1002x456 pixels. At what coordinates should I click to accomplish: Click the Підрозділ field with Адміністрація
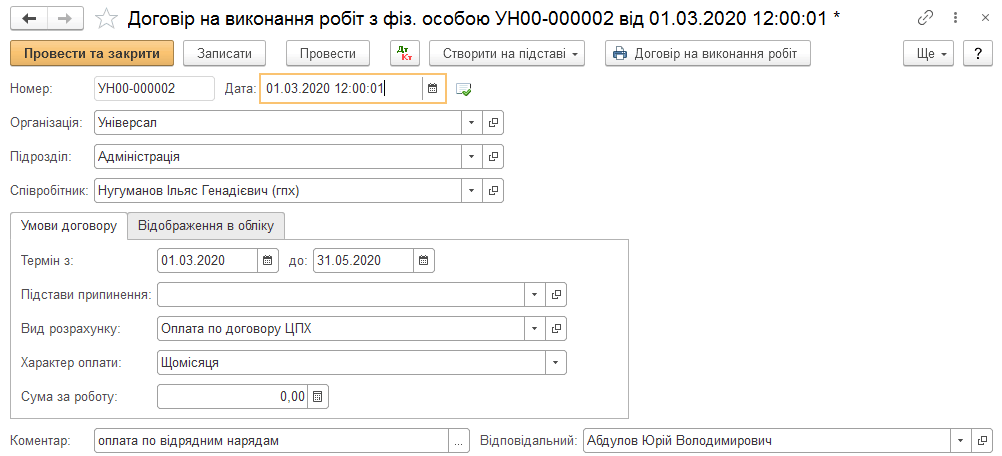point(278,156)
